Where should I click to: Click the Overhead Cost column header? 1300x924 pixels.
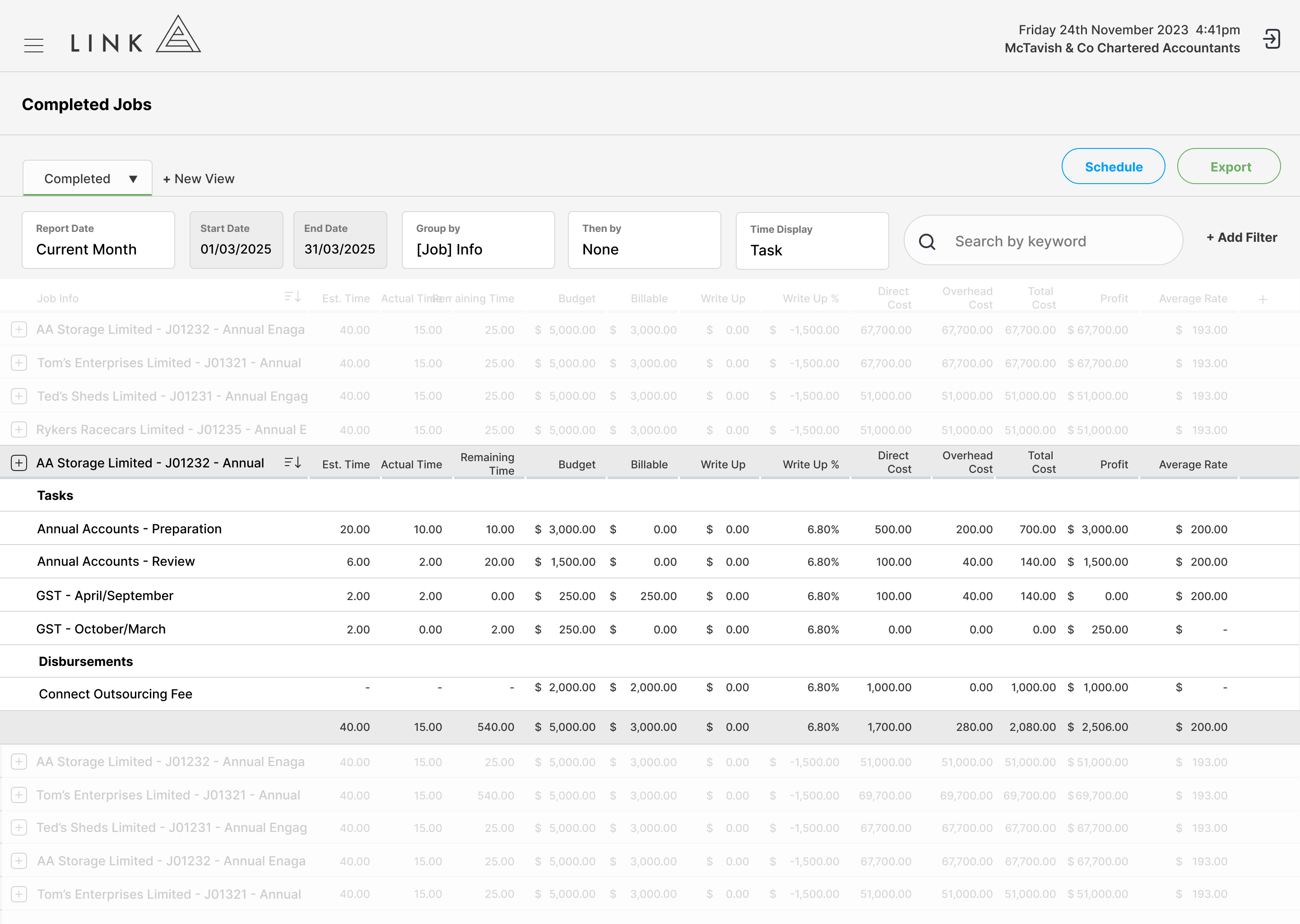pyautogui.click(x=967, y=462)
